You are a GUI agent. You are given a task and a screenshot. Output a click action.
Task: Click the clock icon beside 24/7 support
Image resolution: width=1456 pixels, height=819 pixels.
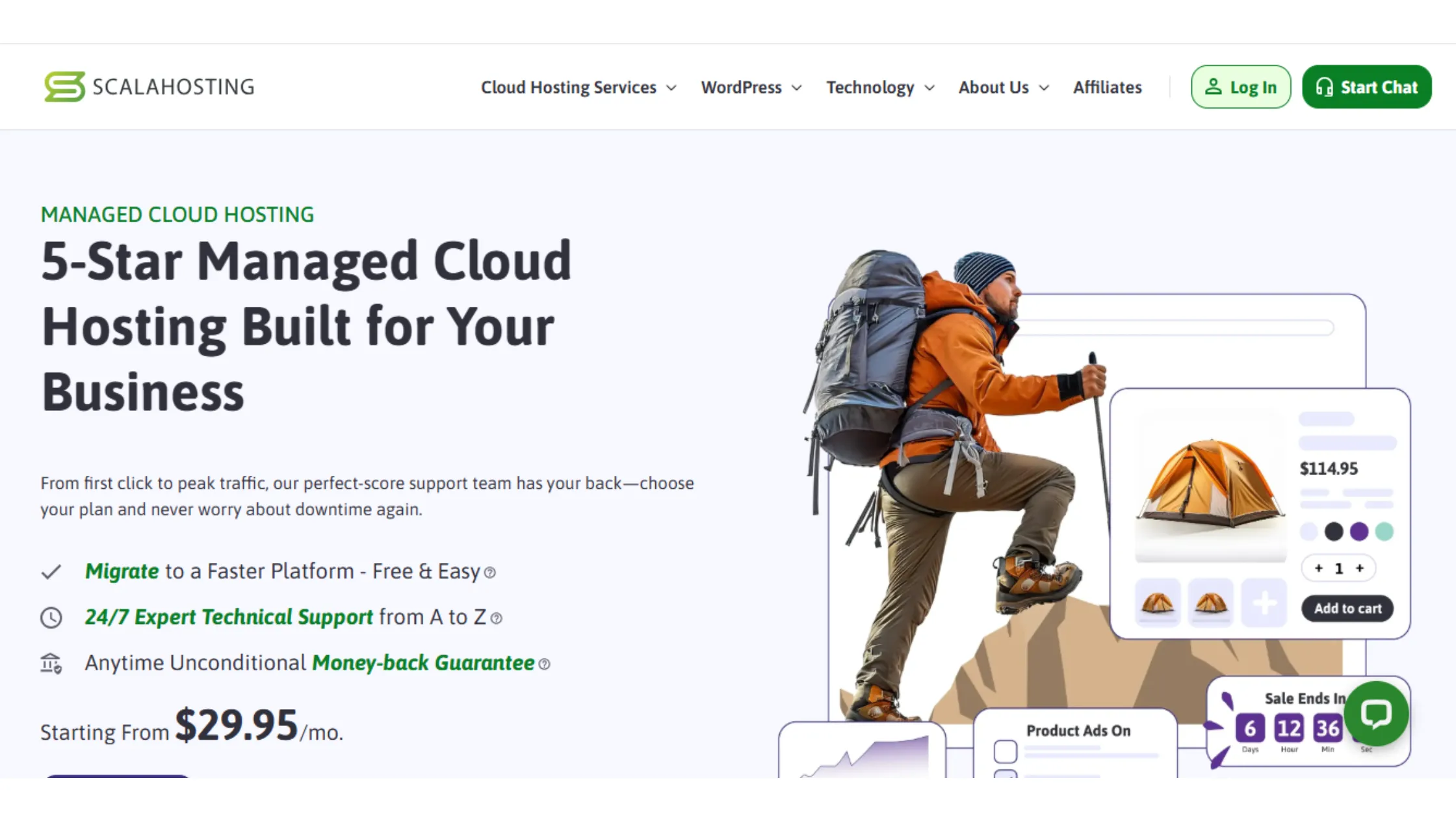(x=51, y=617)
